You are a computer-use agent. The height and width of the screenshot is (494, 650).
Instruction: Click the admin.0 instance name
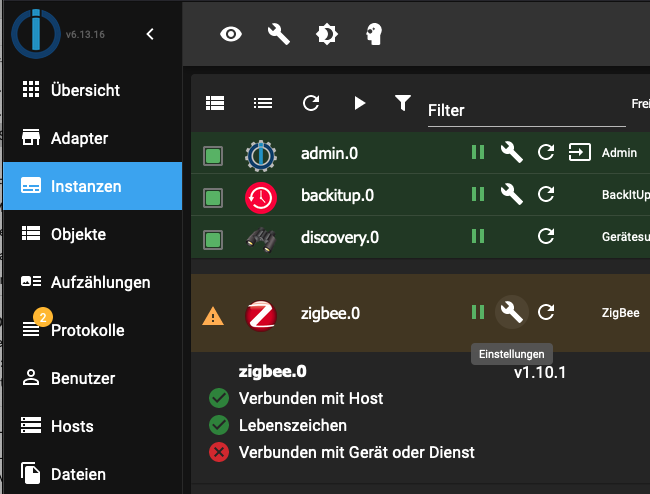pyautogui.click(x=330, y=154)
